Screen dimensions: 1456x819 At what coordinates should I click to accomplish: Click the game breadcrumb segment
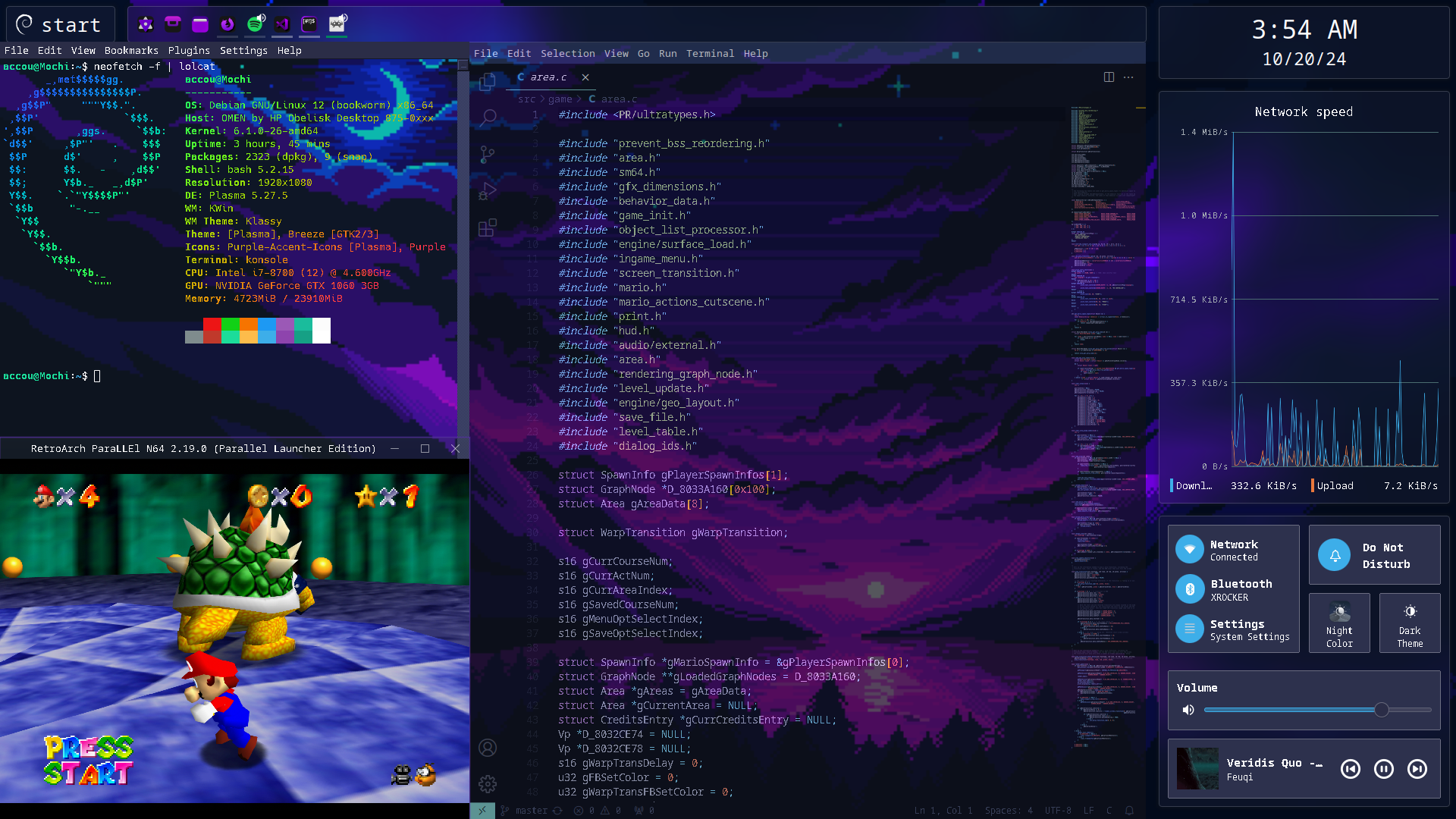pos(560,99)
